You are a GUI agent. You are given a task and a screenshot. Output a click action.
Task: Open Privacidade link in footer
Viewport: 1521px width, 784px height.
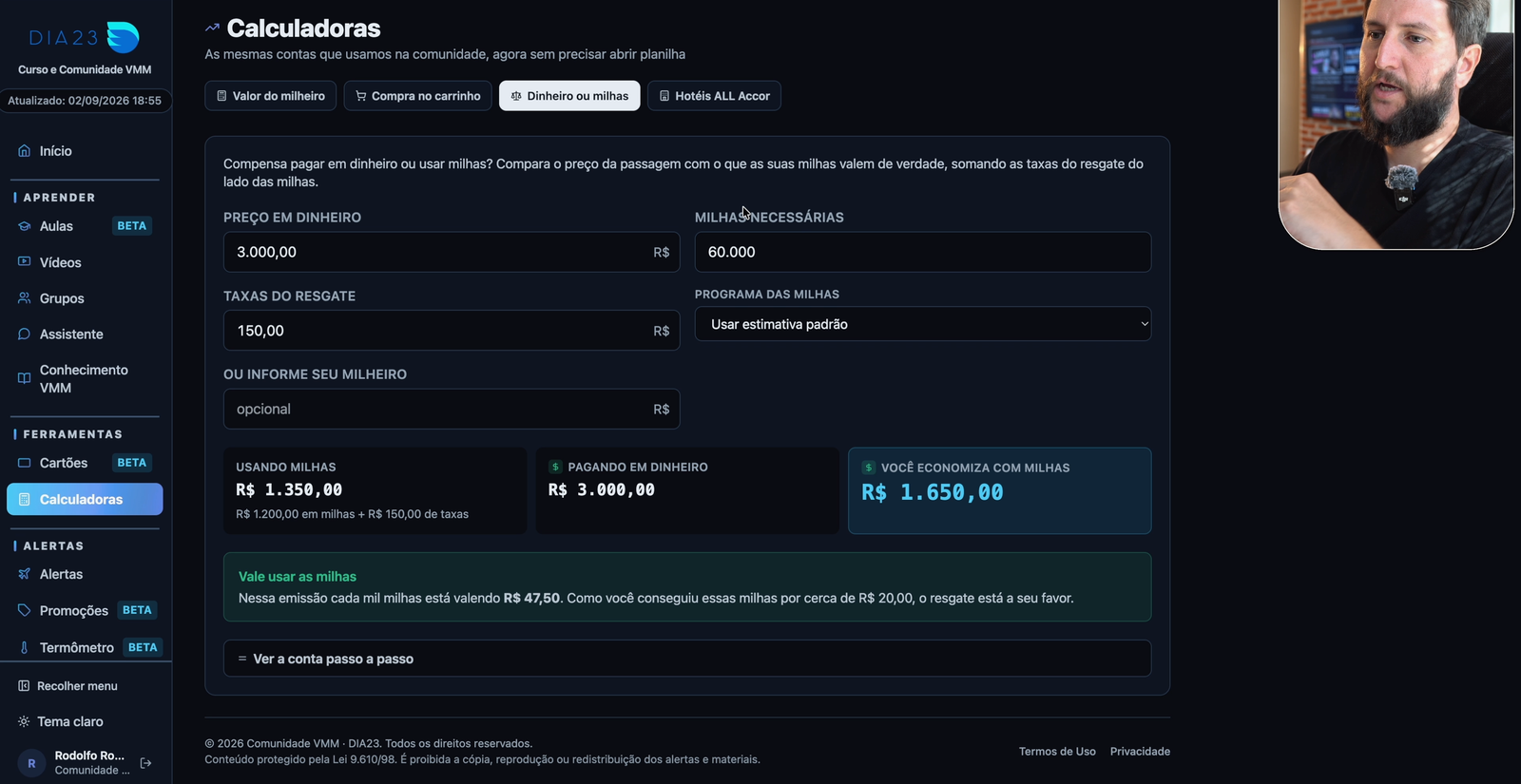[x=1140, y=752]
